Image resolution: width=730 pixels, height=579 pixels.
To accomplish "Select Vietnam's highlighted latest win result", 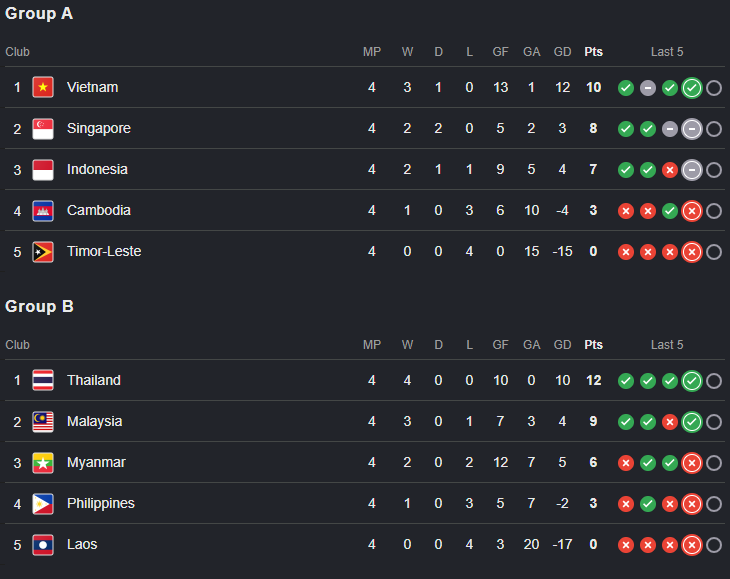I will [x=692, y=88].
